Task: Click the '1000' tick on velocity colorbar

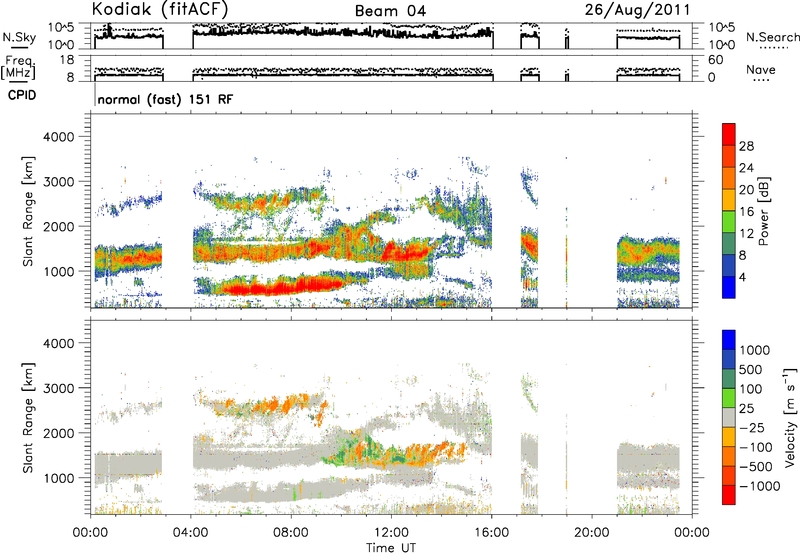Action: click(x=755, y=350)
